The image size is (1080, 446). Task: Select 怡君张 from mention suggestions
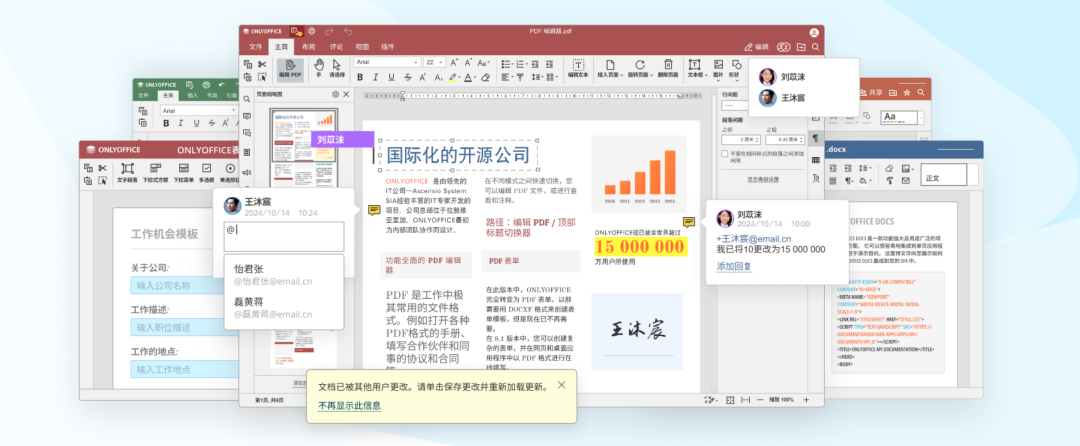coord(283,274)
